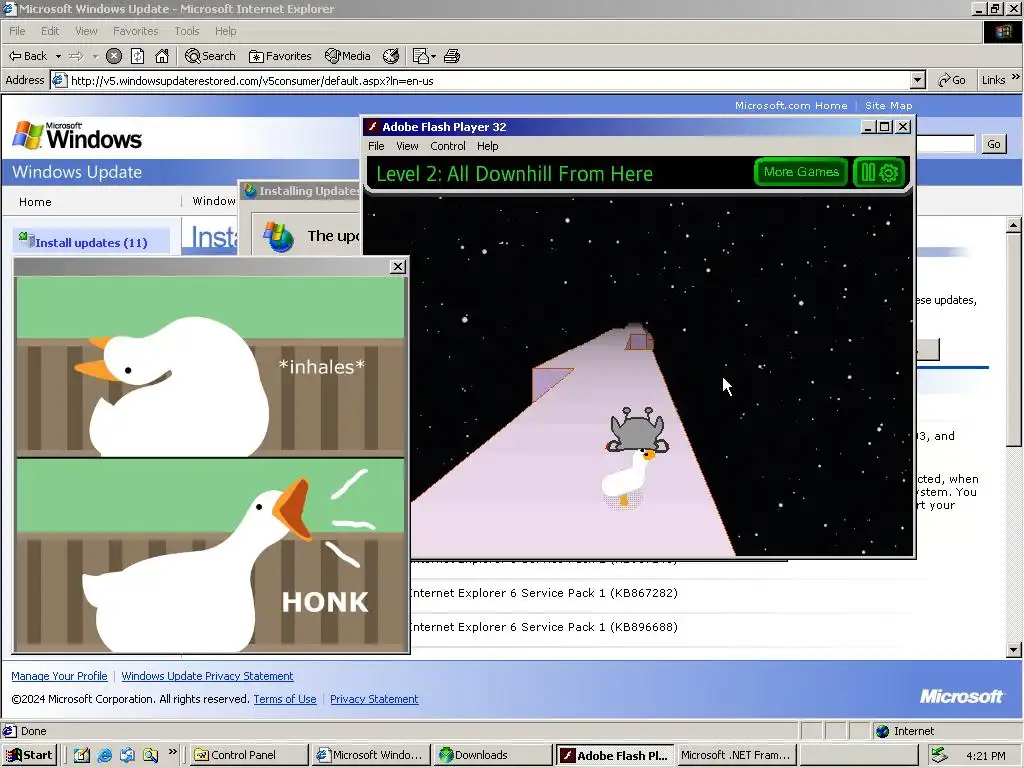Click the Installing Updates dialog title bar

302,191
